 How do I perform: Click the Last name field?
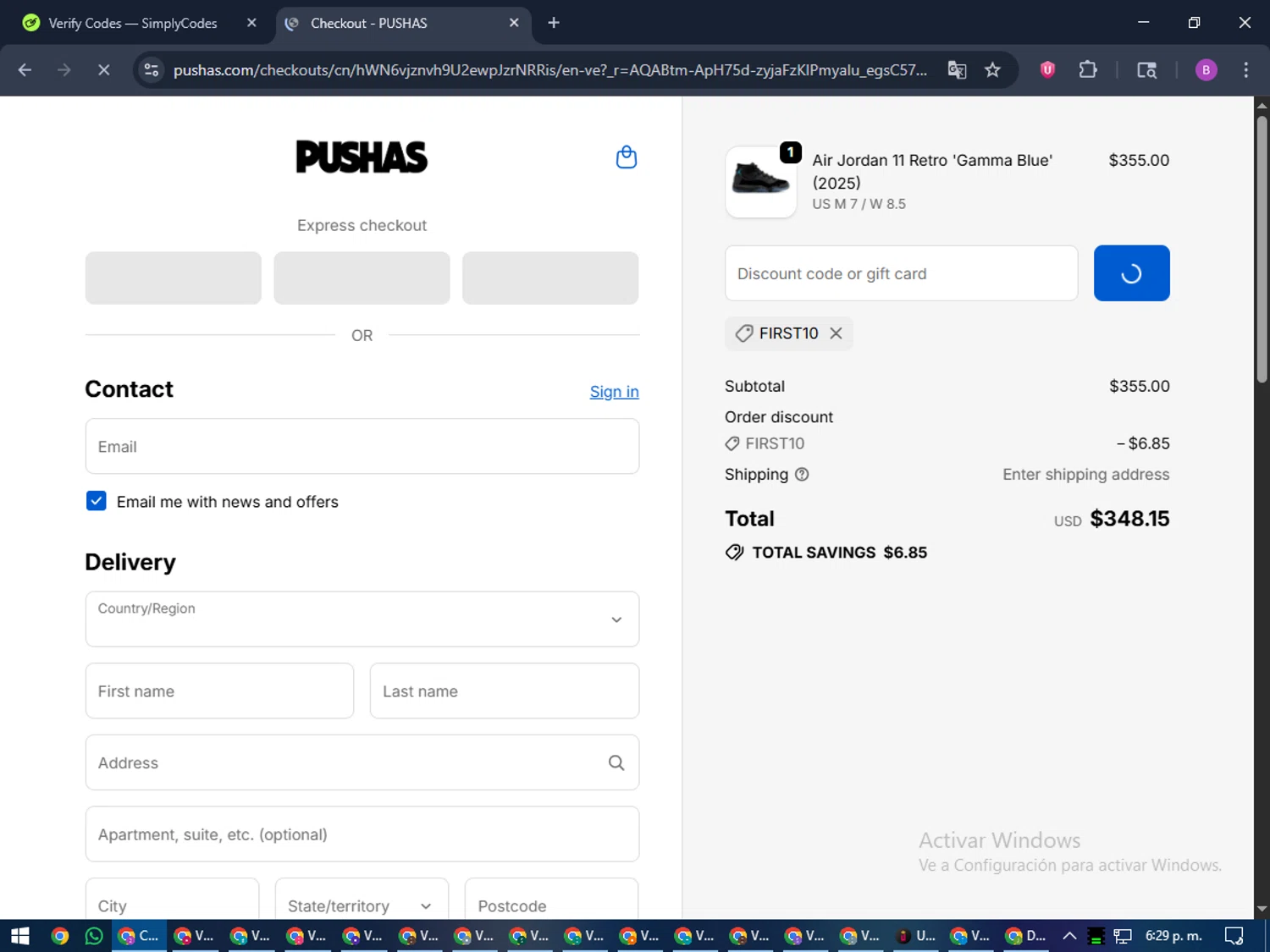pos(505,691)
